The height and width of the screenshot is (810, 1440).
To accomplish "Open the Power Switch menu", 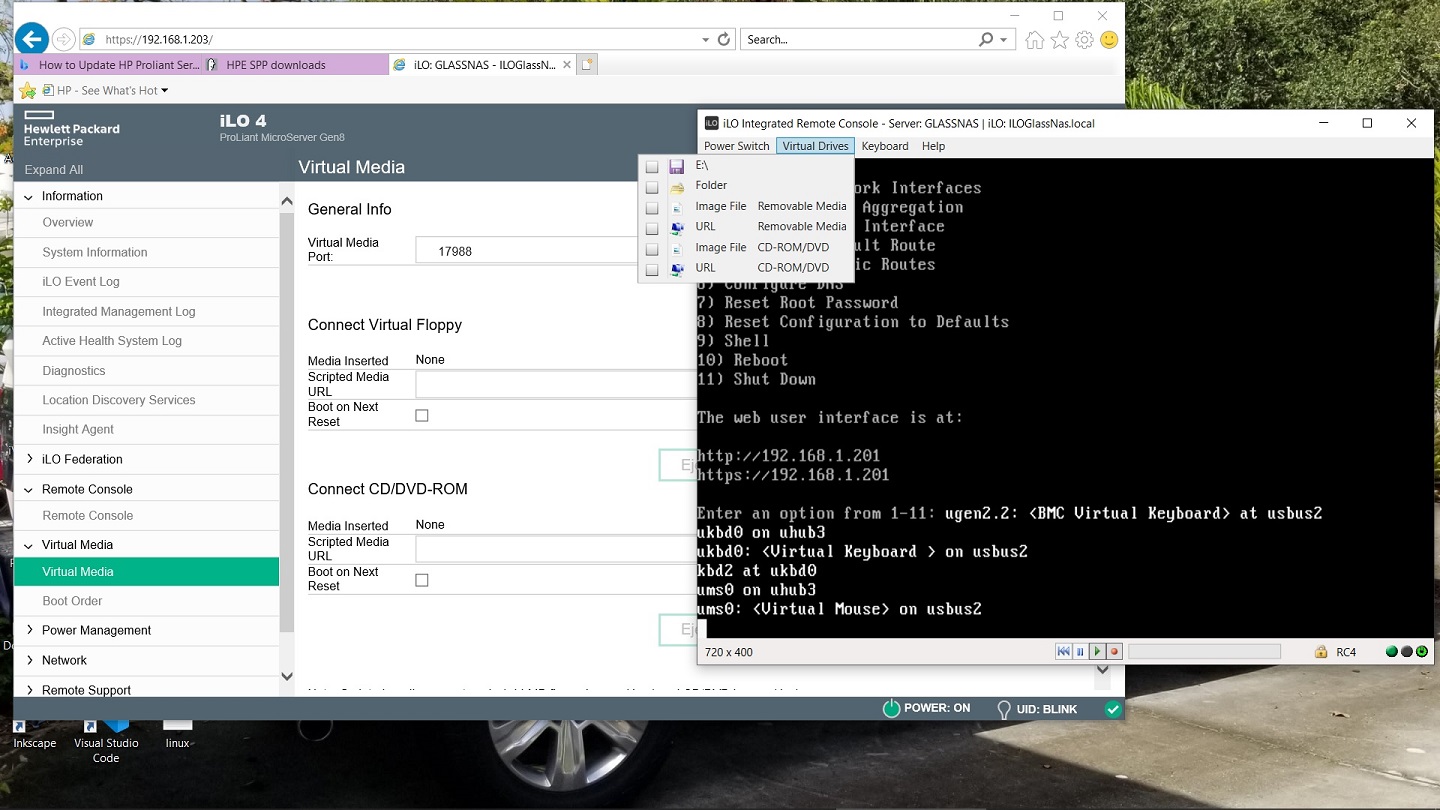I will click(x=737, y=146).
